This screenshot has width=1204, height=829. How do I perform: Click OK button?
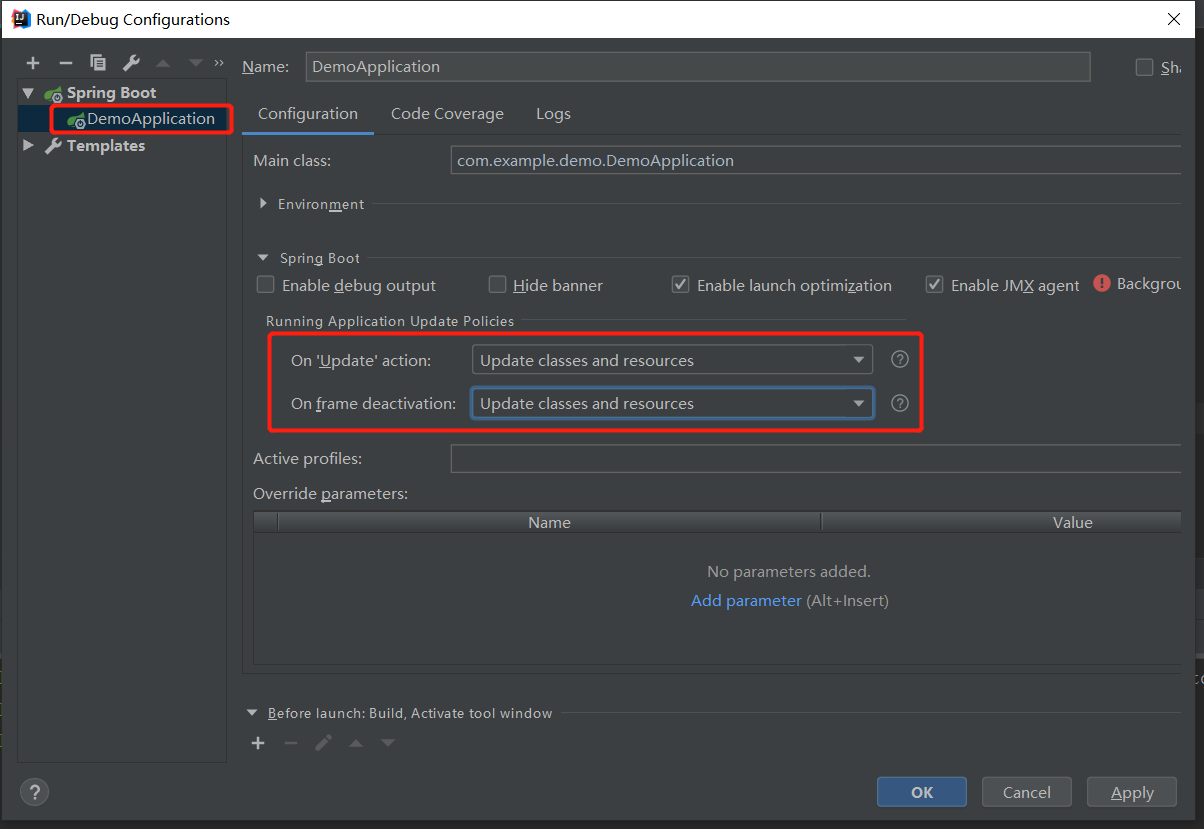point(922,792)
